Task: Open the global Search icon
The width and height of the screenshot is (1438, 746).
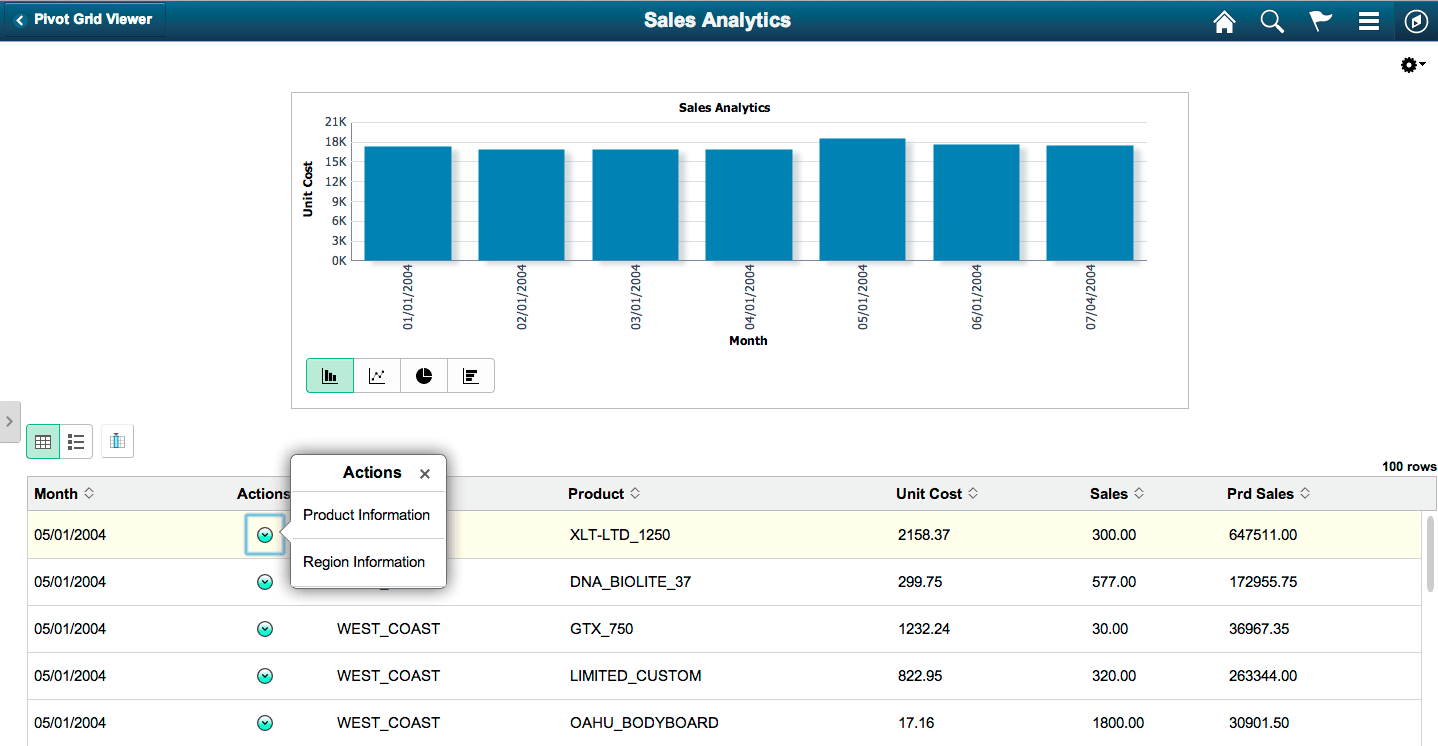Action: point(1271,20)
